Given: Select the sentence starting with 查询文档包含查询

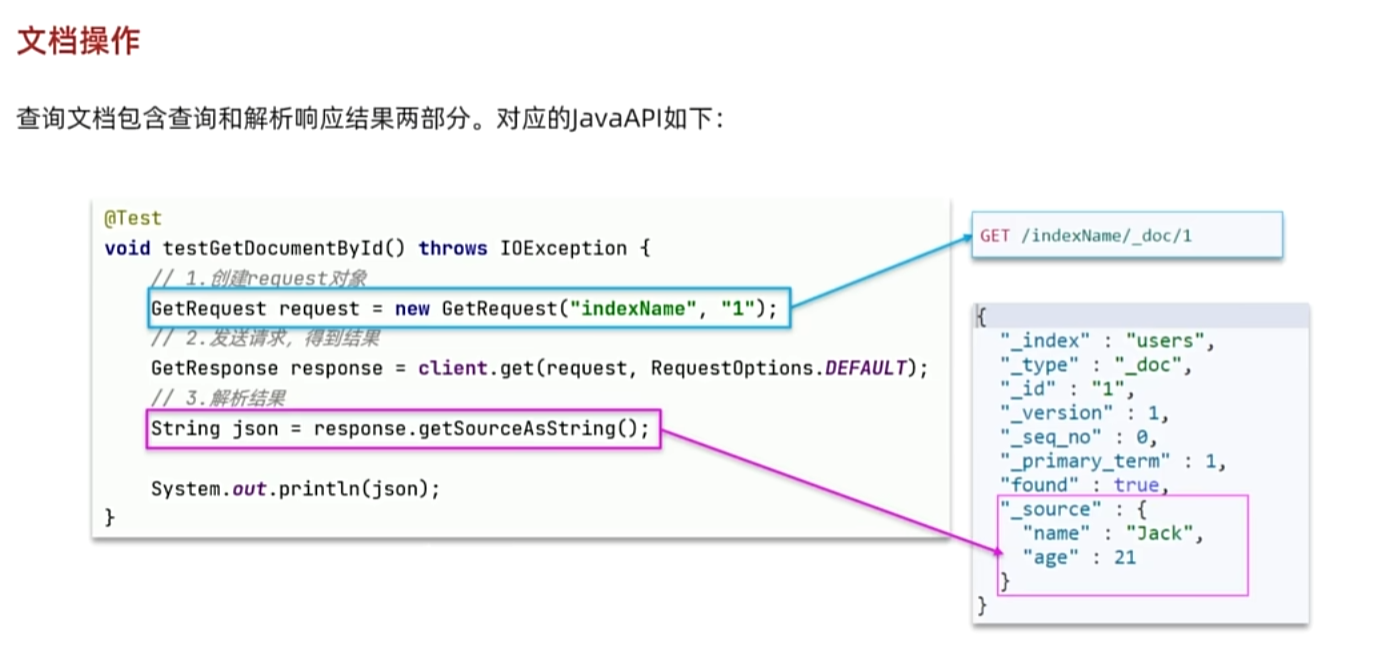Looking at the screenshot, I should [x=369, y=119].
